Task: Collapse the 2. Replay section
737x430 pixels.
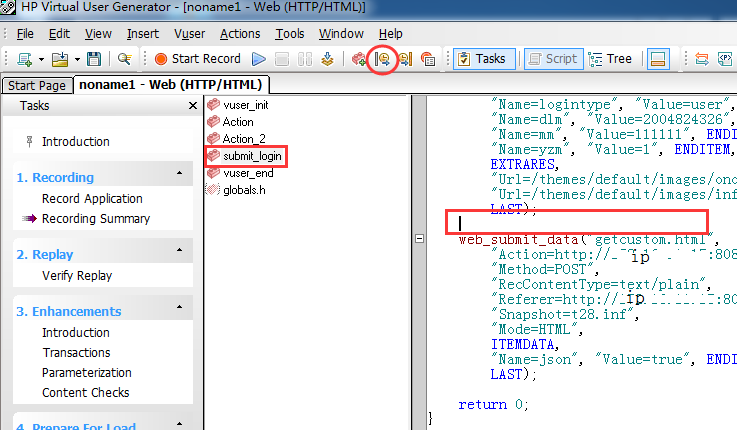Action: [180, 250]
